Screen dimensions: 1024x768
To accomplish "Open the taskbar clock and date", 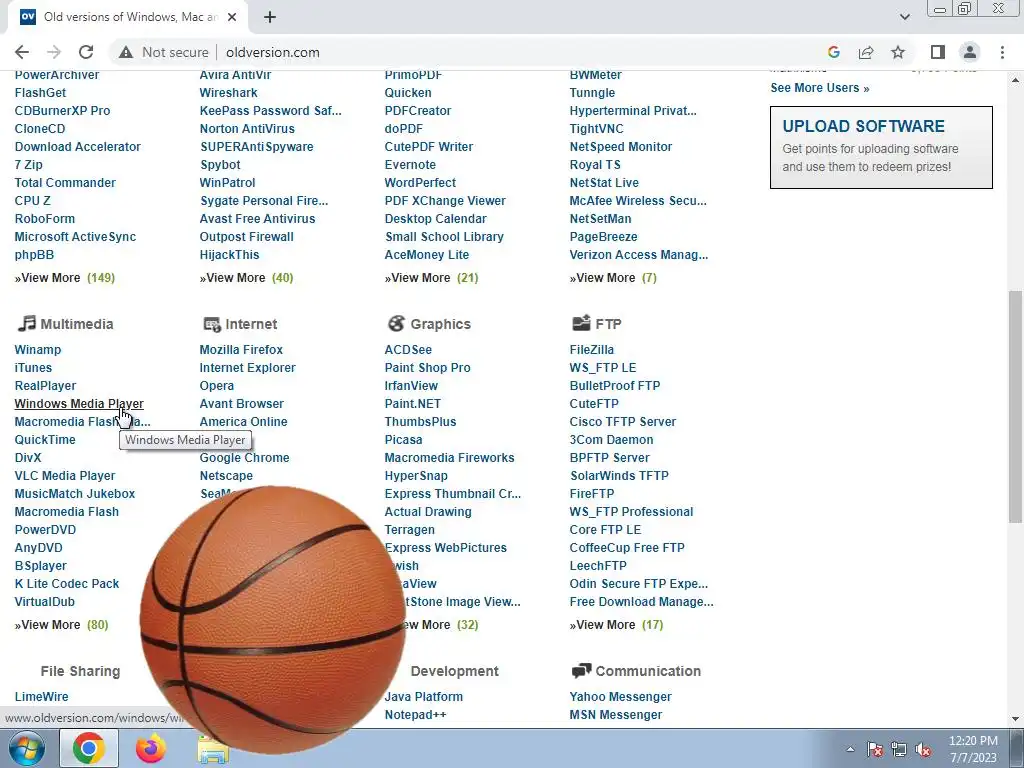I will [973, 749].
